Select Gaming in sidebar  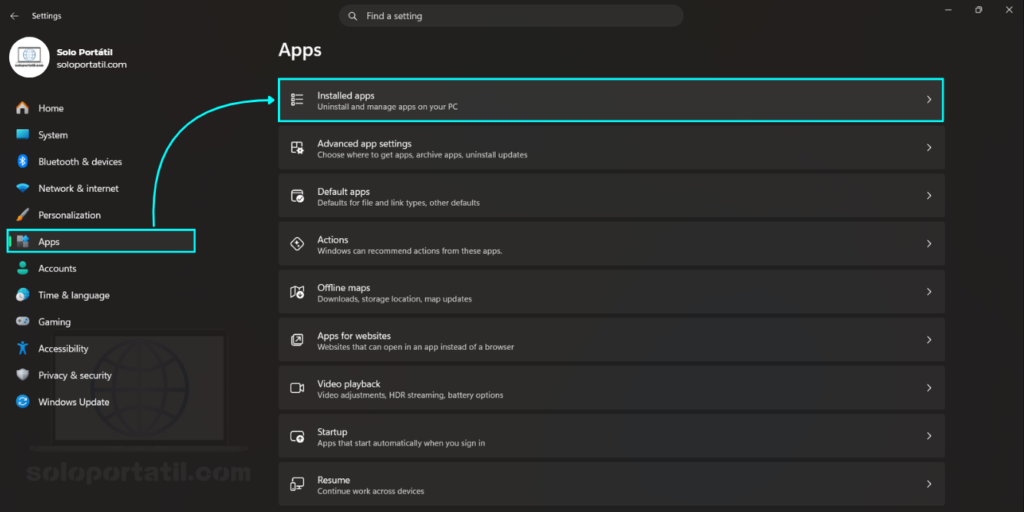pyautogui.click(x=101, y=322)
